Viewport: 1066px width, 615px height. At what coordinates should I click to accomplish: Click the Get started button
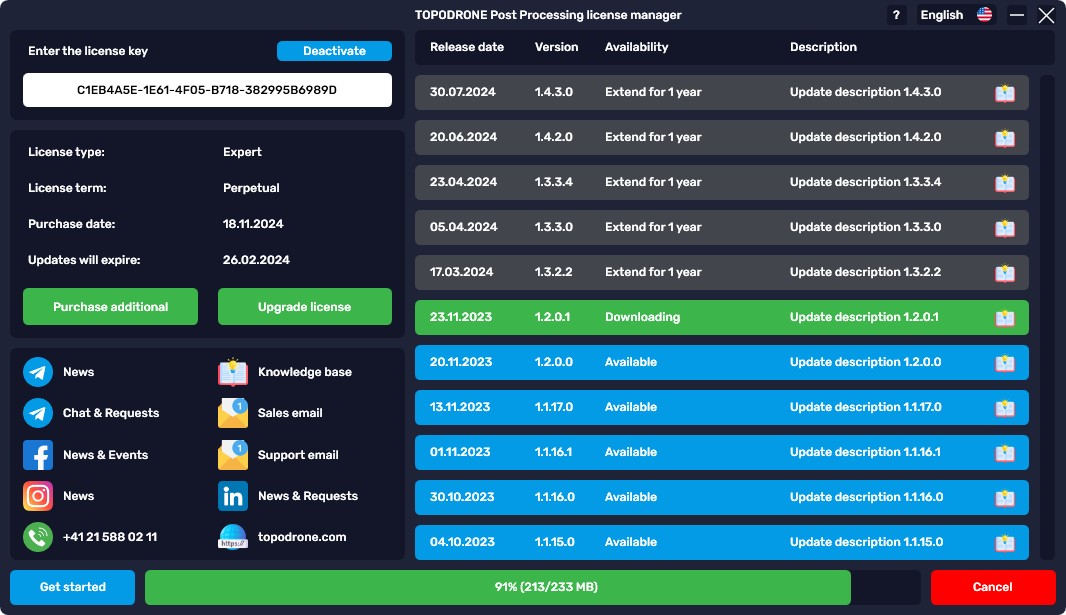73,587
